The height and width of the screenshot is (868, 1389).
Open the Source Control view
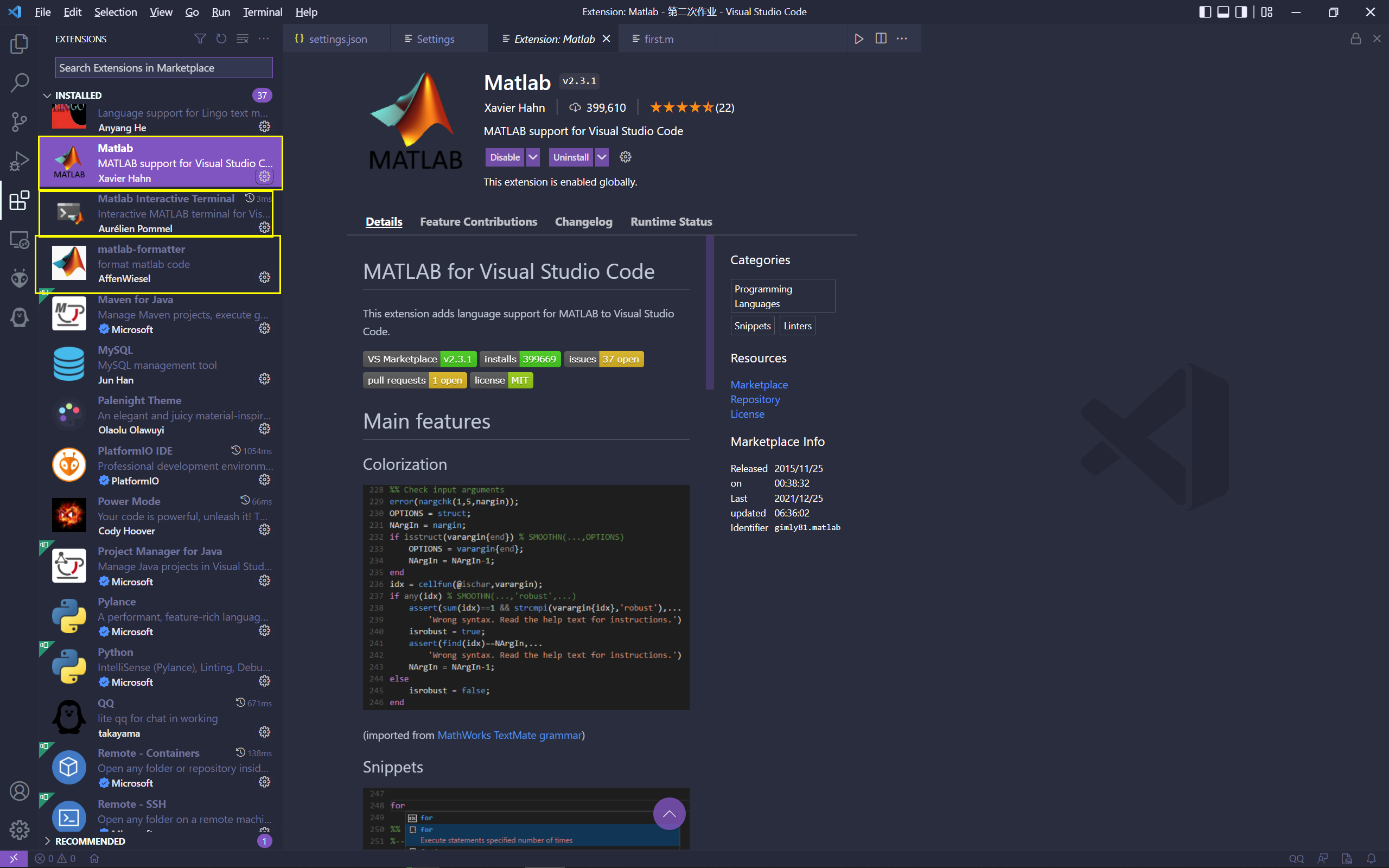click(x=19, y=121)
